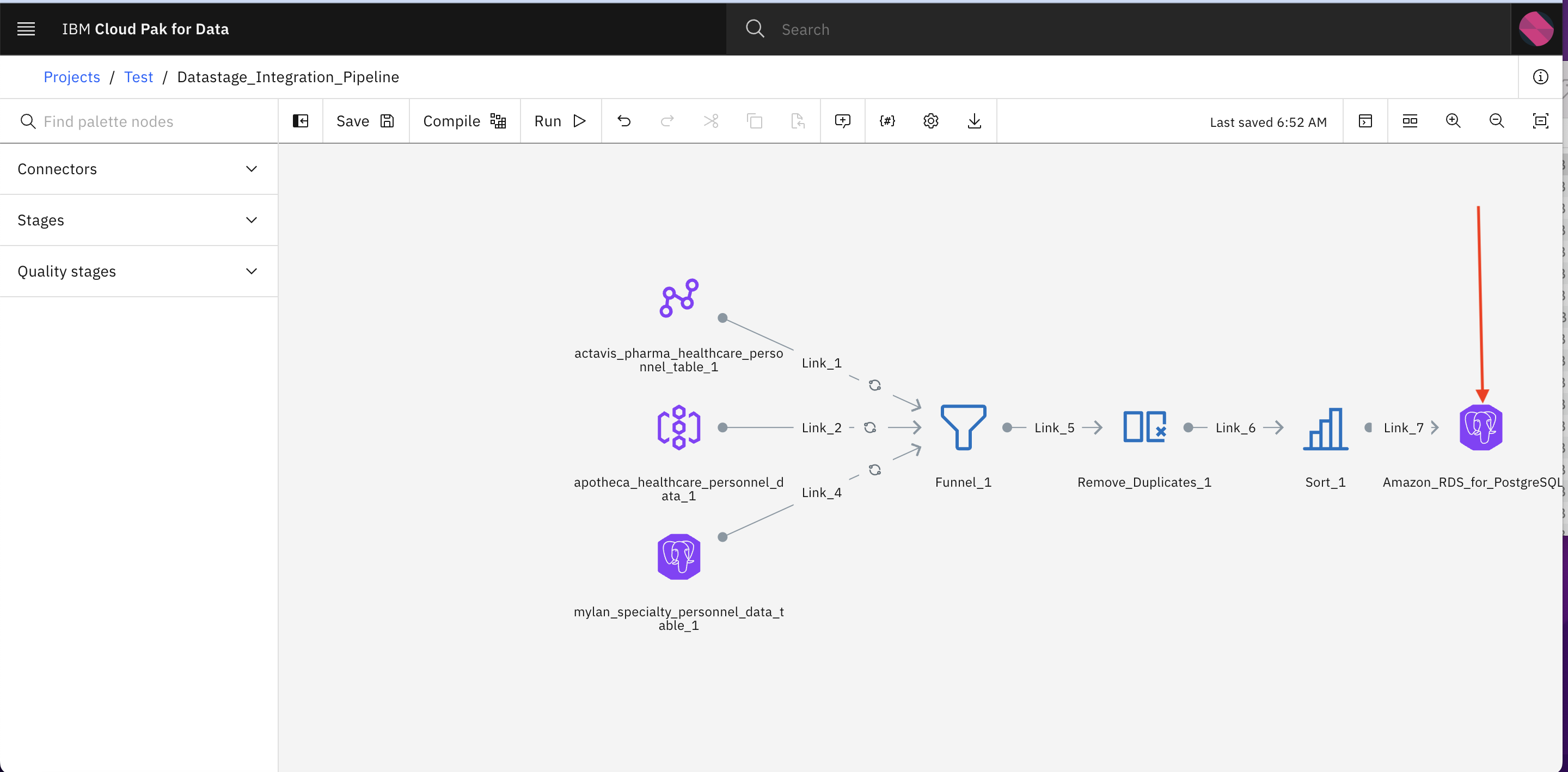1568x772 pixels.
Task: Select the actavis_pharma_healthcare_personnel_table_1 node icon
Action: pos(678,298)
